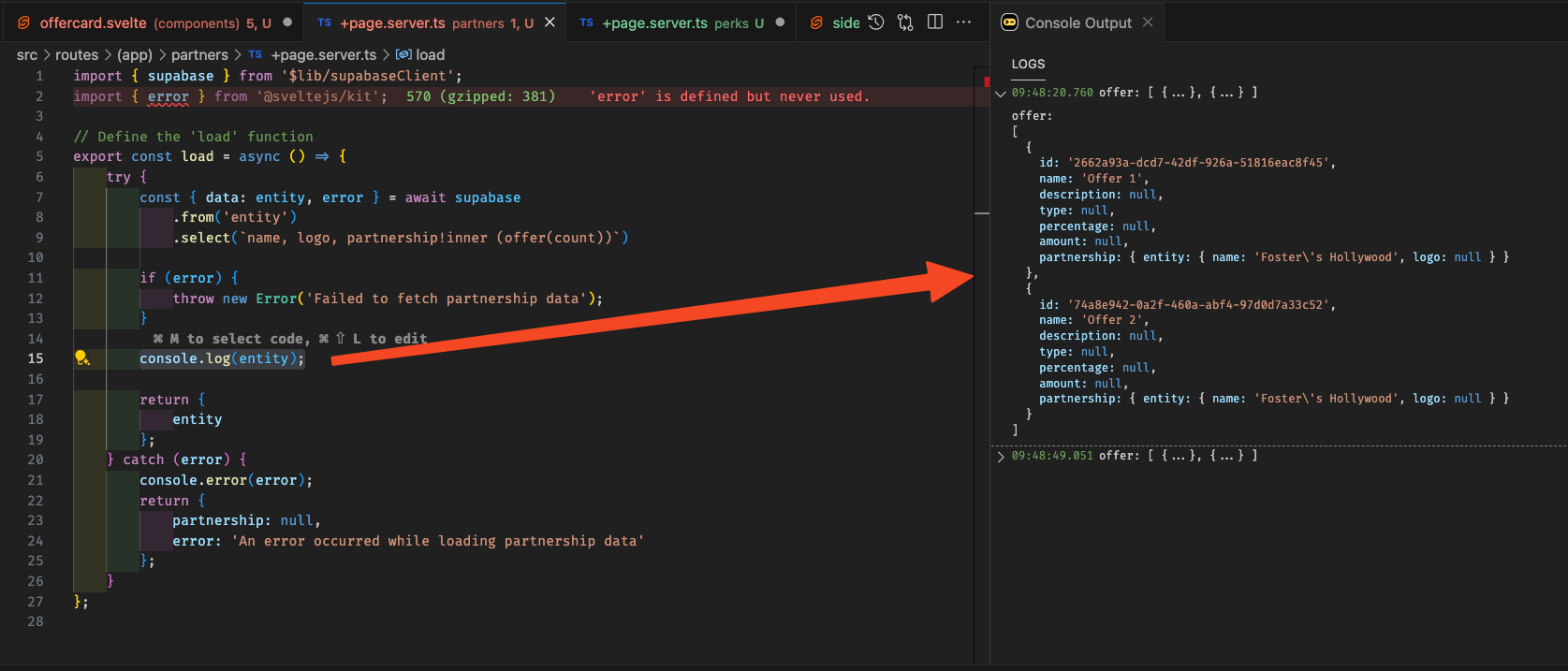Screen dimensions: 1568x671
Task: Click 'import { supabase }' on line 1
Action: click(153, 76)
